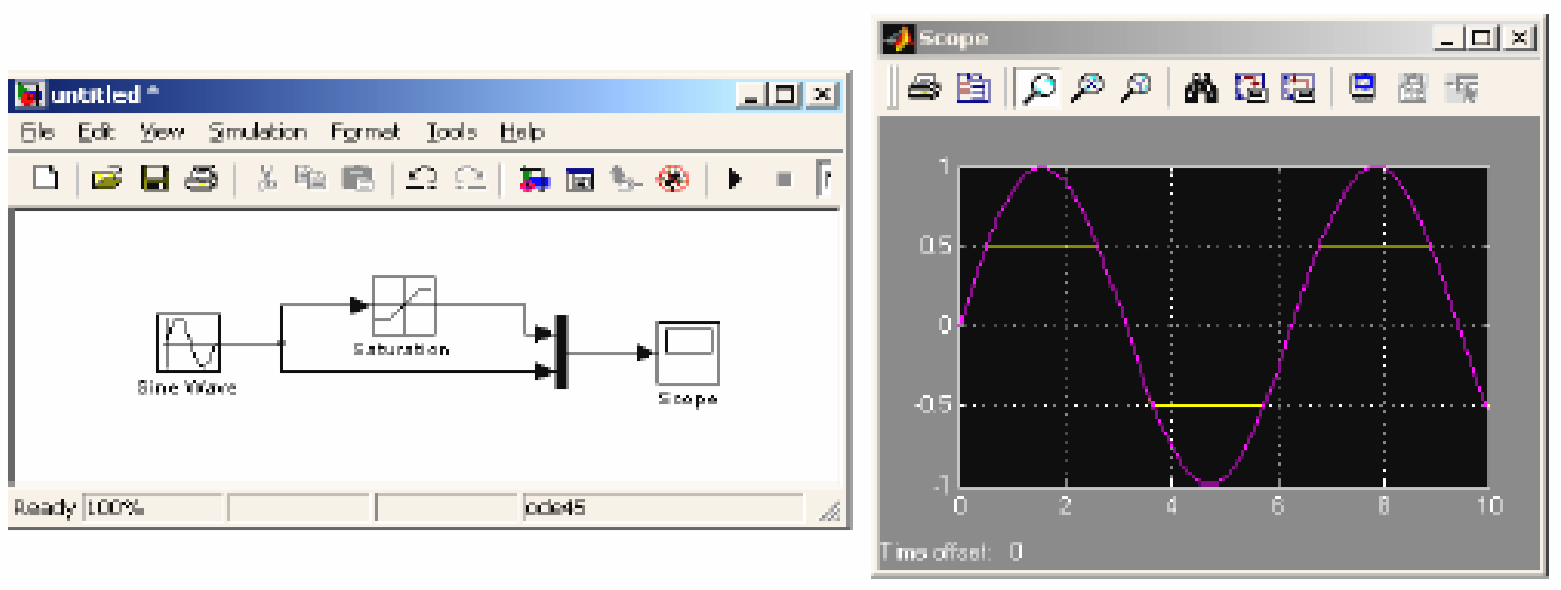Toggle the Model Browser icon
1561x590 pixels.
coord(580,180)
